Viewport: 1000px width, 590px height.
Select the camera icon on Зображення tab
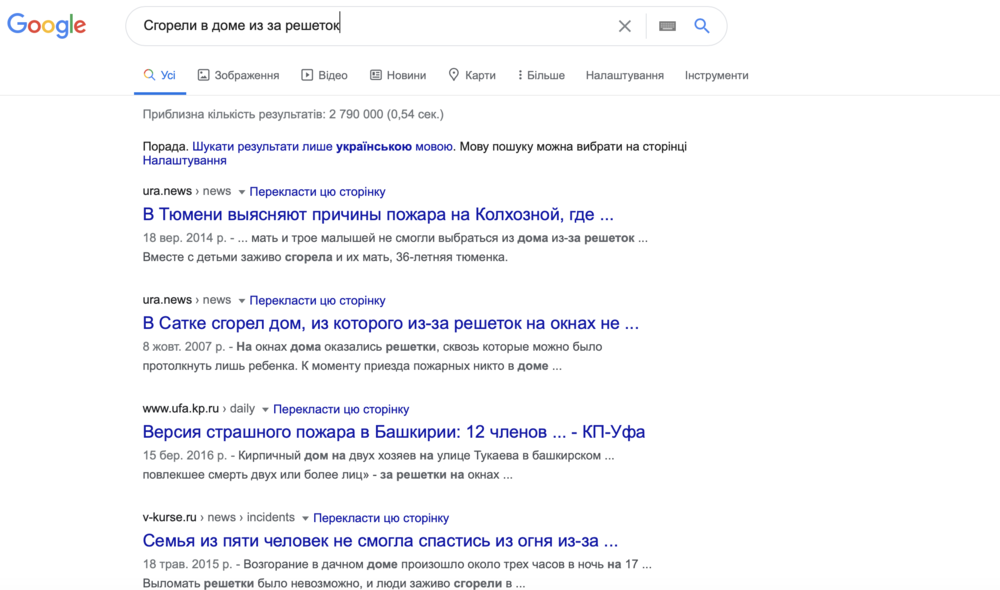click(204, 74)
